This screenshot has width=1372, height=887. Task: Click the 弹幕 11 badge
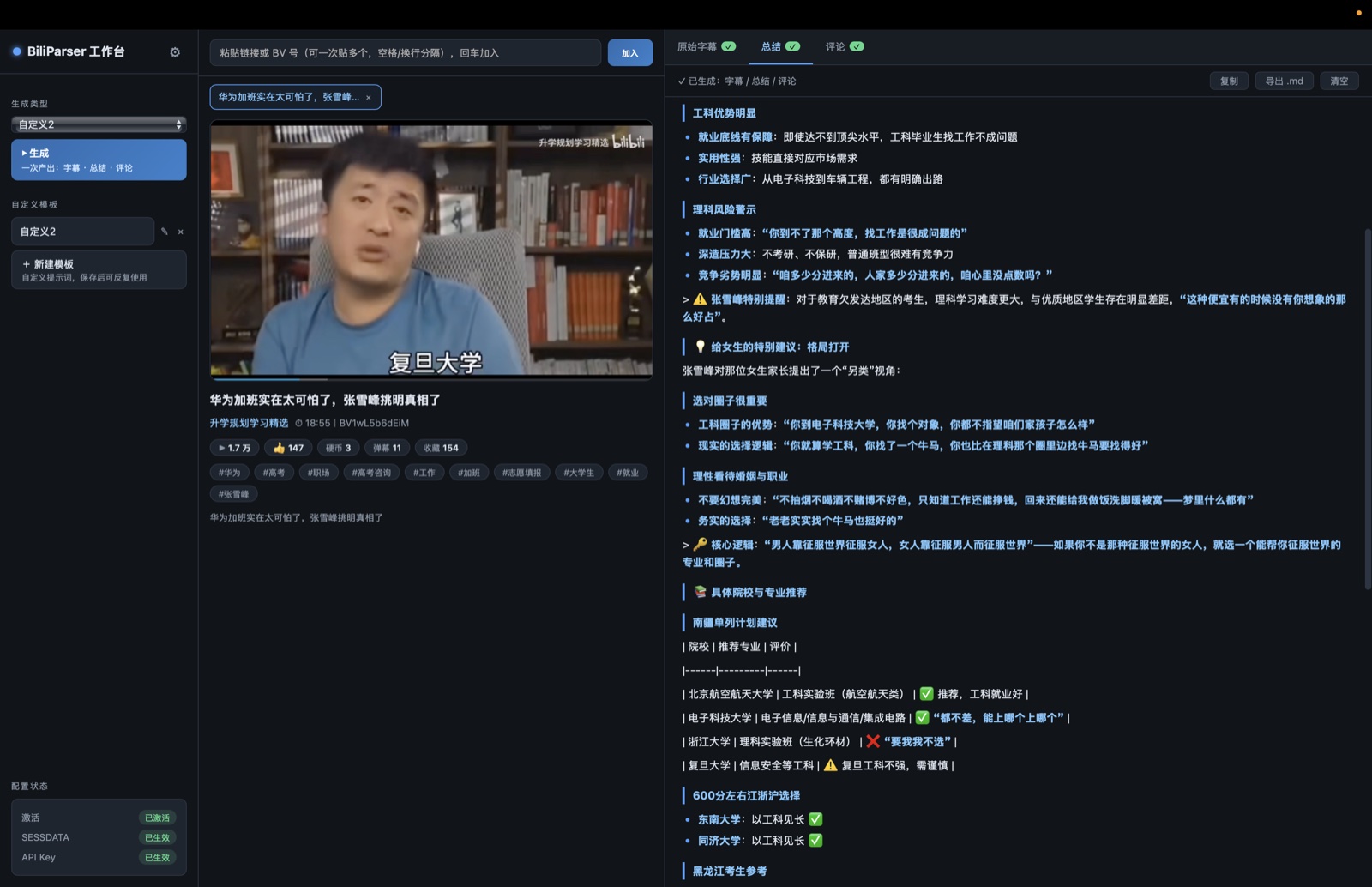pyautogui.click(x=387, y=448)
